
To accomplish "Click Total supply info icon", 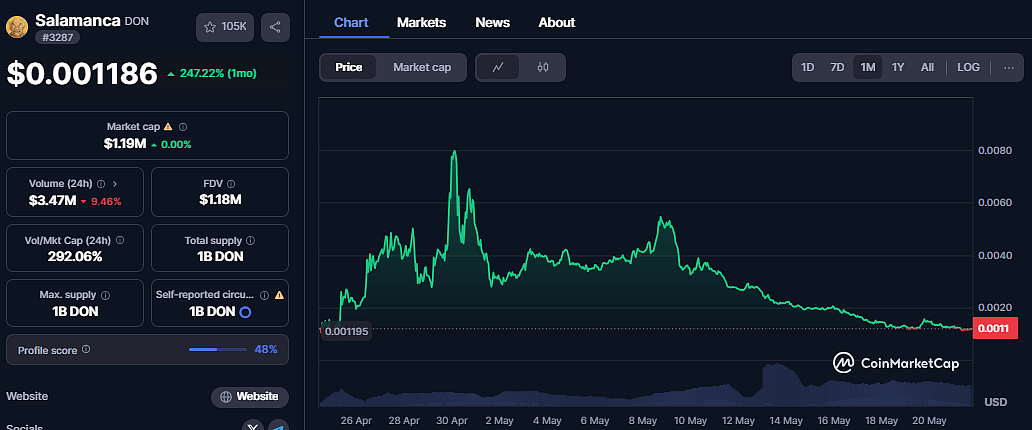I will (251, 240).
